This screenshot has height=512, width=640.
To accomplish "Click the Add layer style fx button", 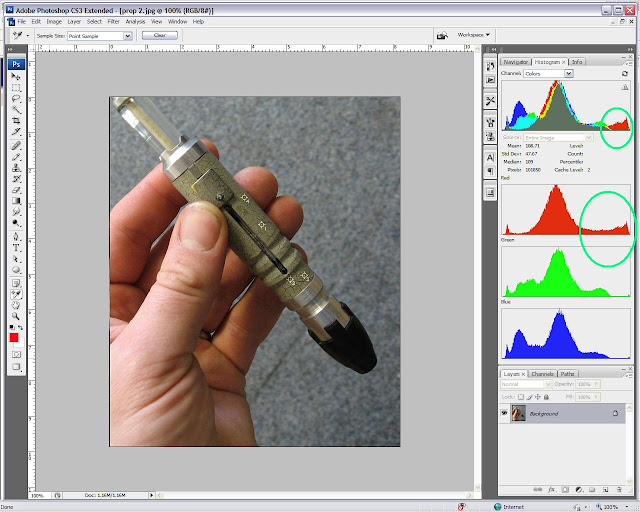I will pyautogui.click(x=551, y=489).
